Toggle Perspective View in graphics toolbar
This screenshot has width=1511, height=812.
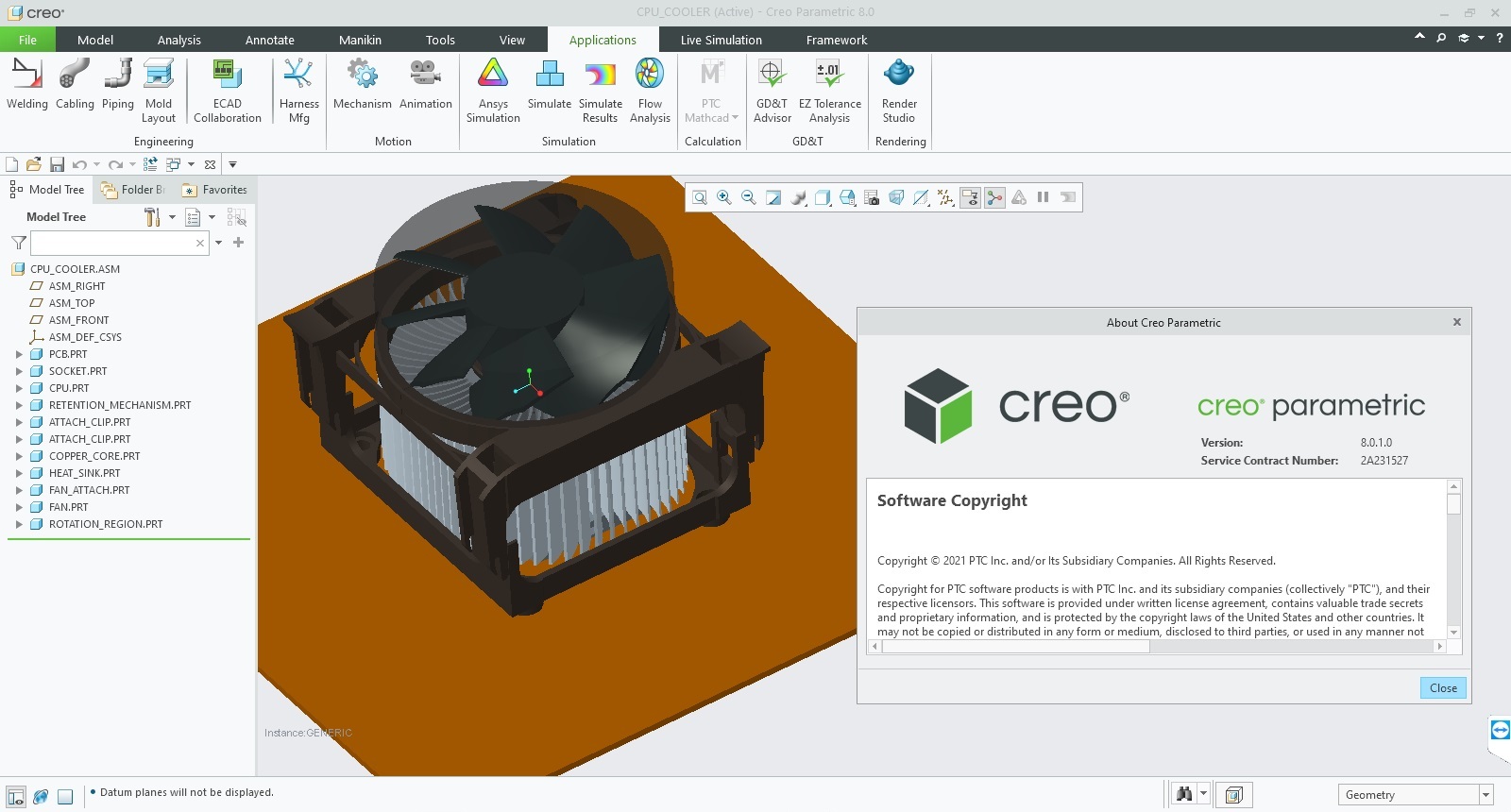pyautogui.click(x=896, y=197)
